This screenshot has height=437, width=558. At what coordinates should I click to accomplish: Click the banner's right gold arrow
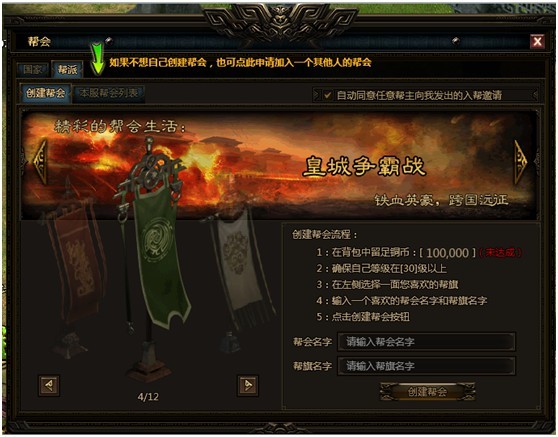[520, 162]
